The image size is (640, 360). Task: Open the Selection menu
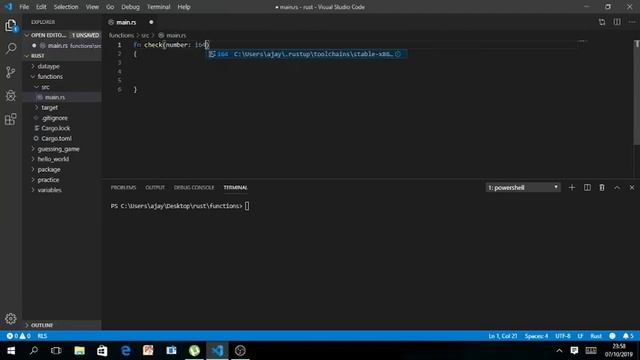point(66,7)
